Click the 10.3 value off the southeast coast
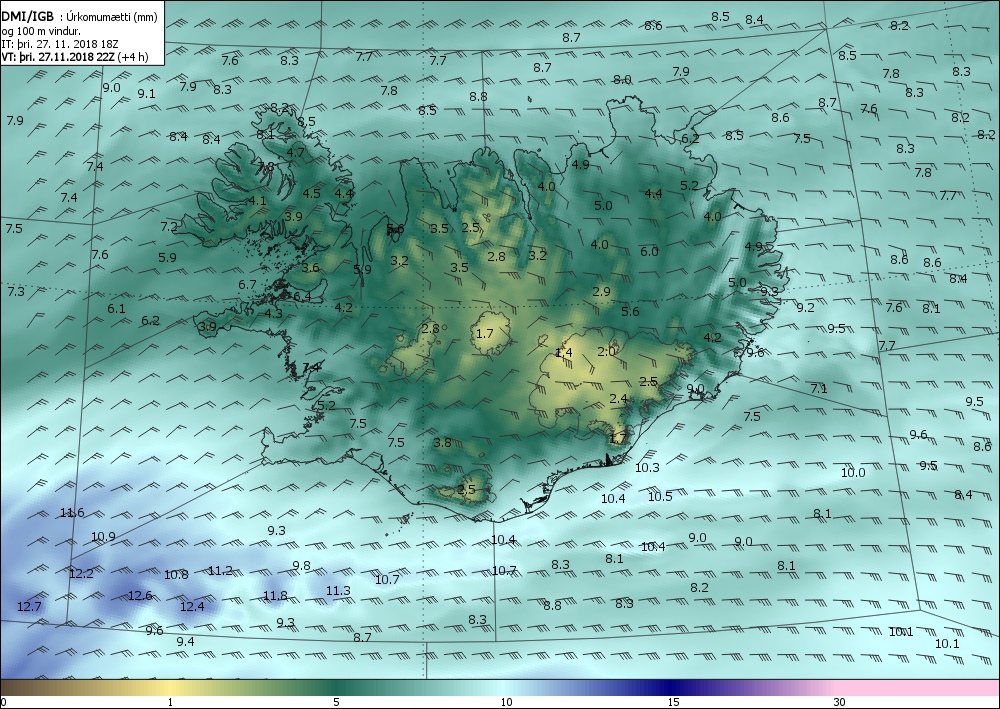The image size is (1000, 709). click(x=647, y=467)
